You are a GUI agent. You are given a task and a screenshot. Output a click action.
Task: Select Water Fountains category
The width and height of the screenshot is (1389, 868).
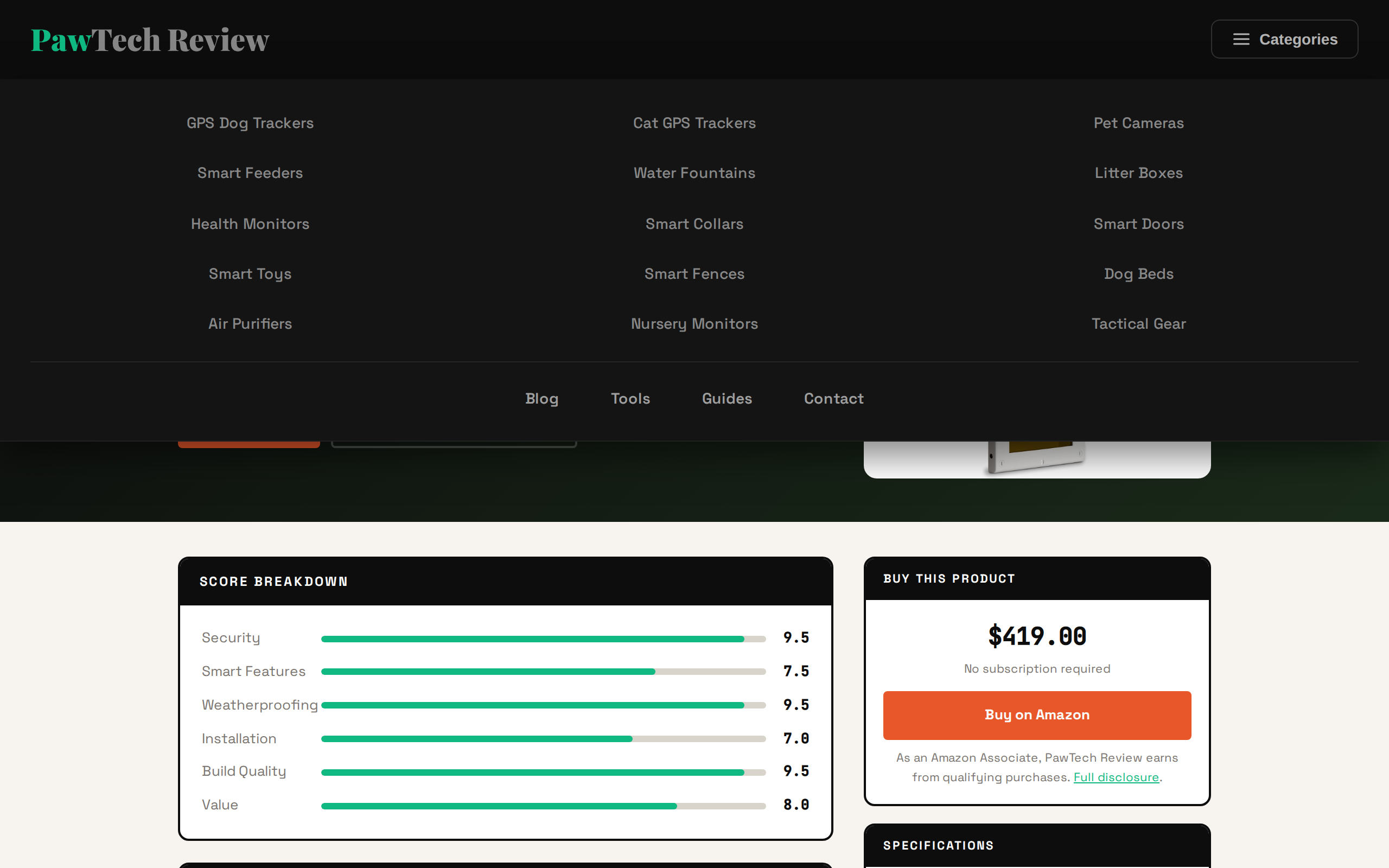pyautogui.click(x=694, y=173)
